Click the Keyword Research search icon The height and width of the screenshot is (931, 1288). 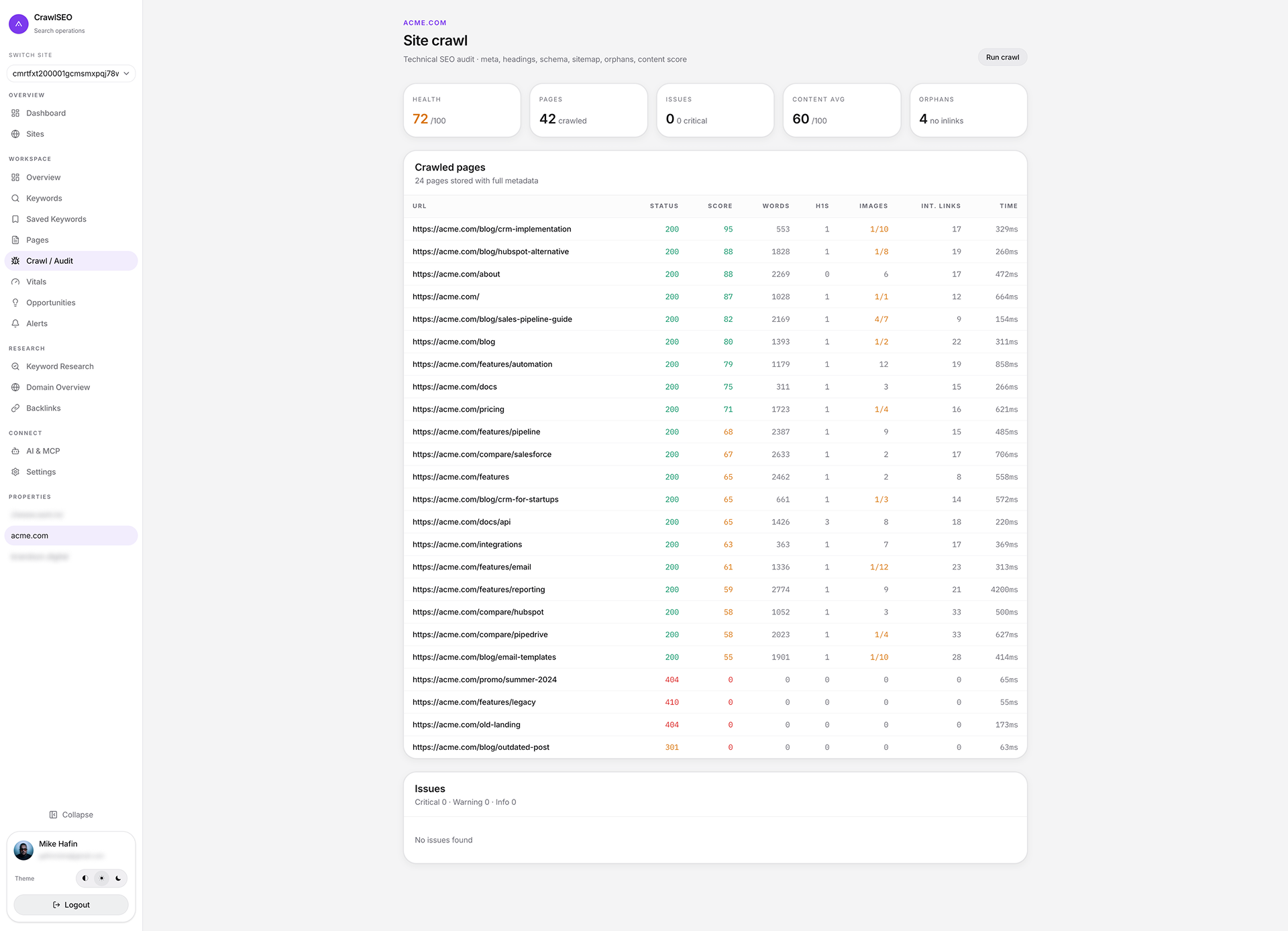pyautogui.click(x=15, y=366)
